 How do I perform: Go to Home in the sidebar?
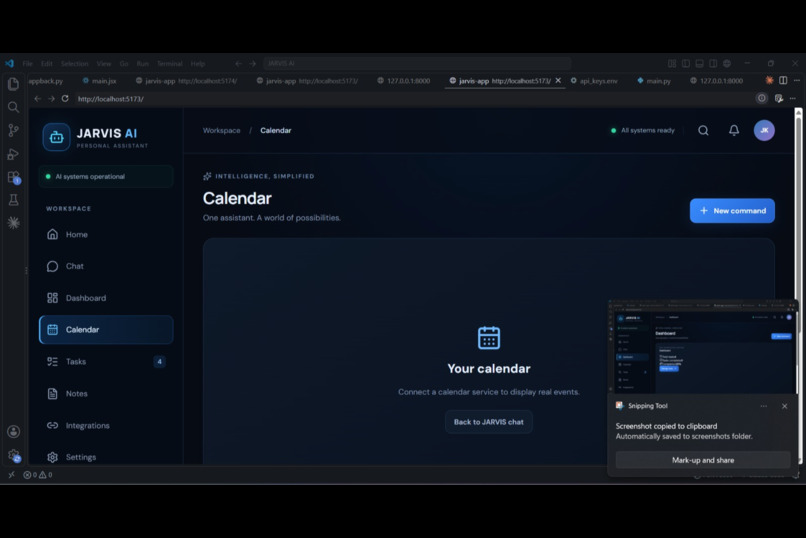(106, 234)
